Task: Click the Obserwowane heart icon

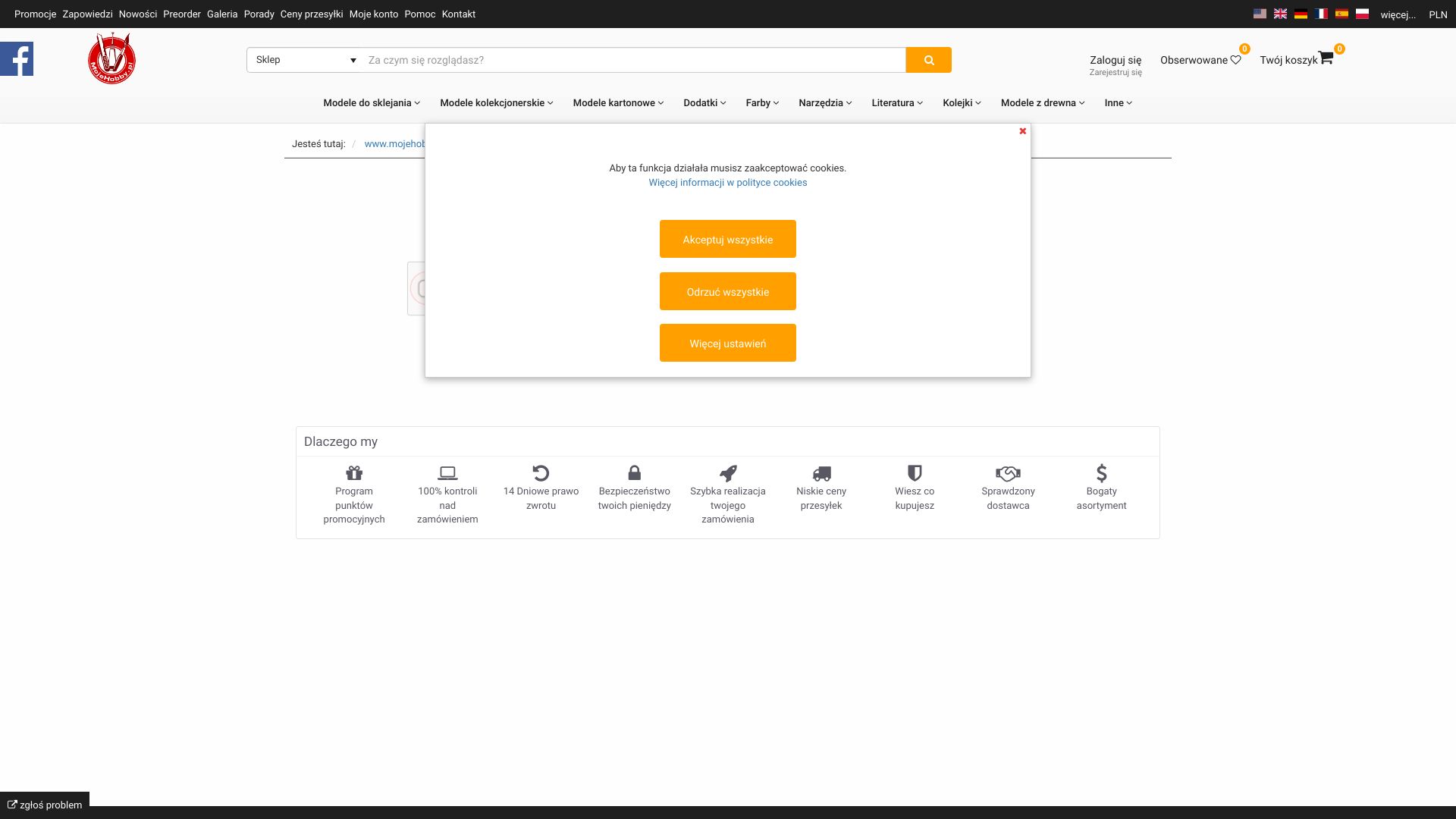Action: (1235, 60)
